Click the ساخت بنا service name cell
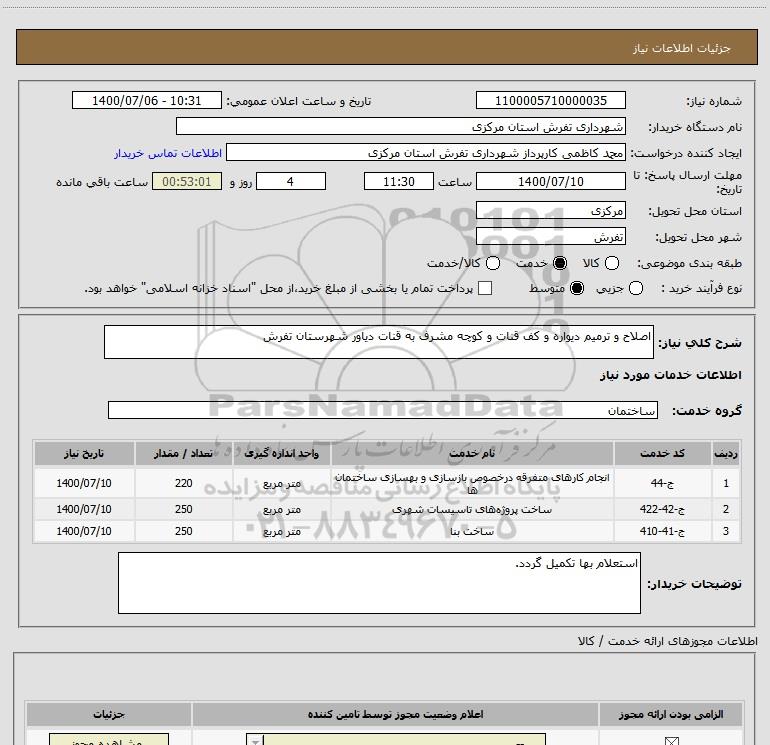Viewport: 770px width, 745px height. (x=472, y=531)
